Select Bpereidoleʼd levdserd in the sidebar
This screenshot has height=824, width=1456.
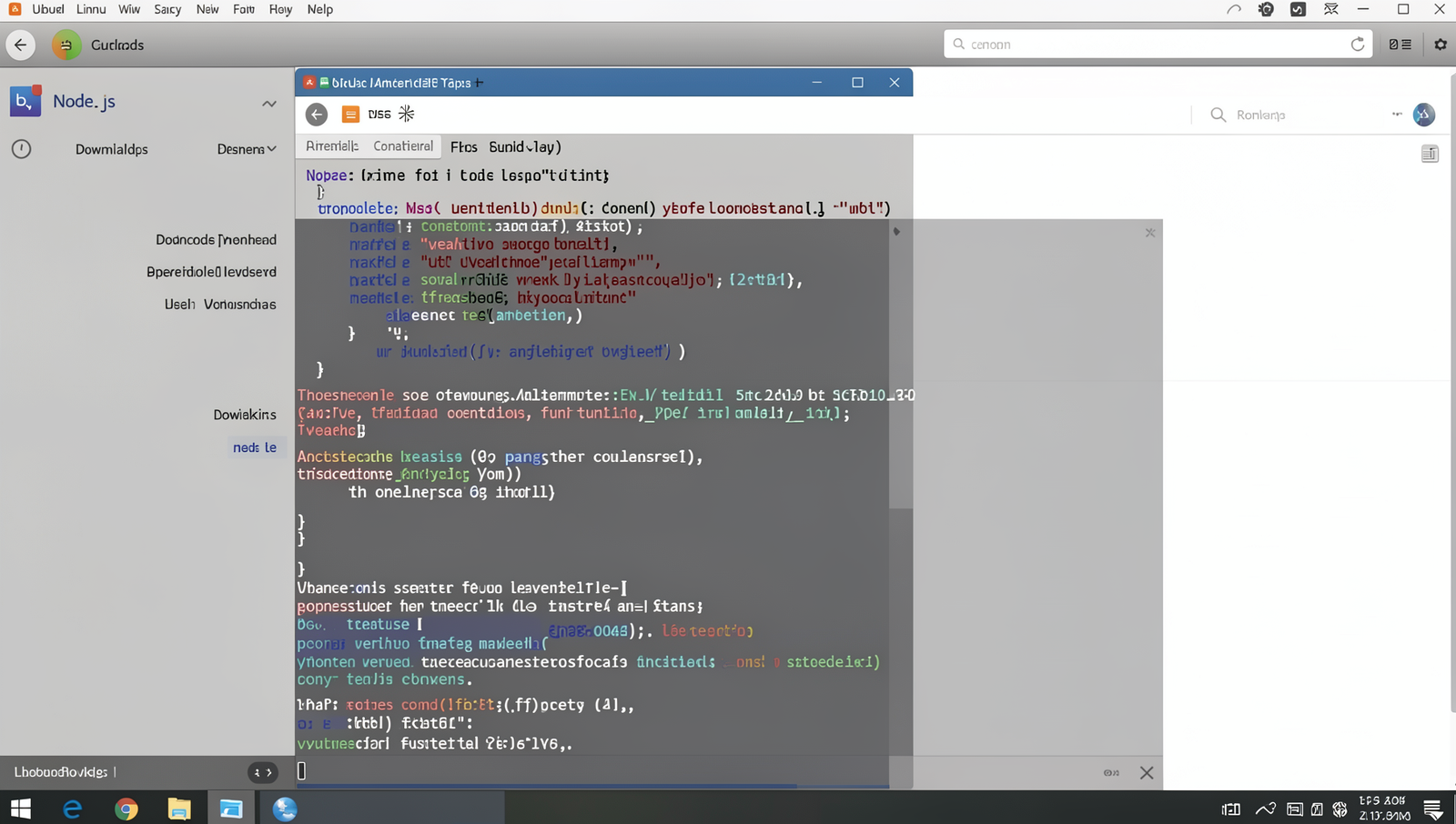[x=211, y=272]
